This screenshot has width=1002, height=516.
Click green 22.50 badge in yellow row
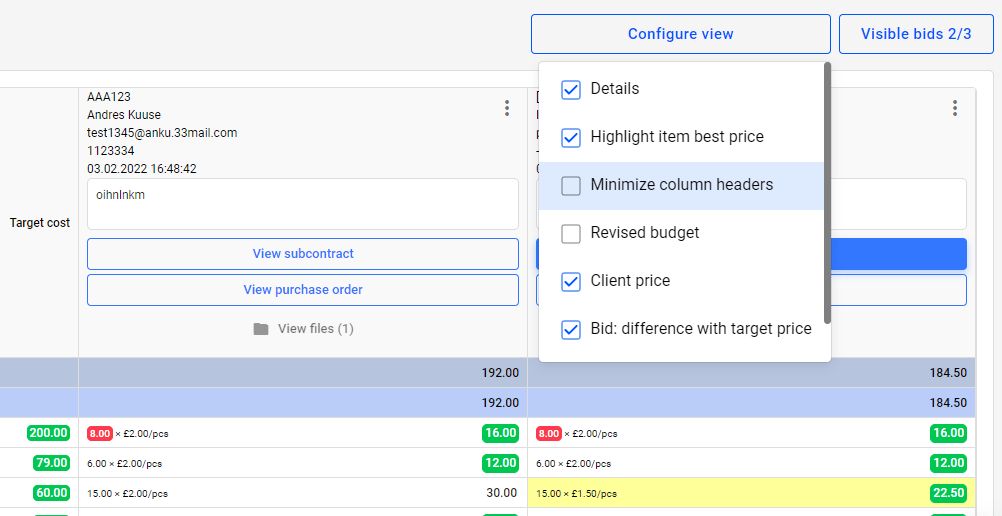point(948,493)
